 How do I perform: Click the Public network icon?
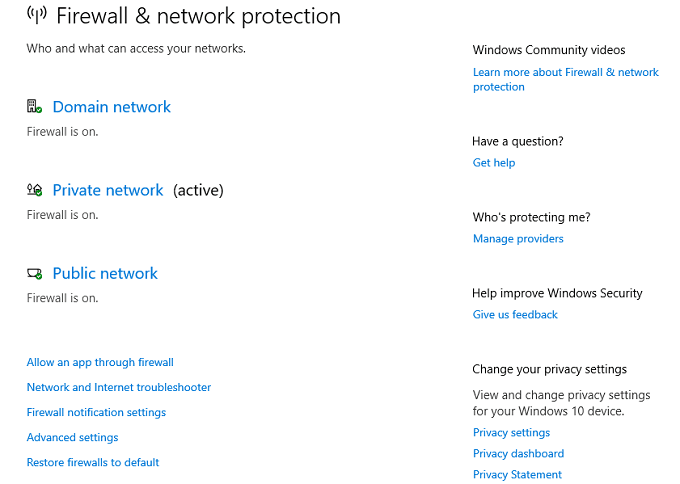[34, 274]
